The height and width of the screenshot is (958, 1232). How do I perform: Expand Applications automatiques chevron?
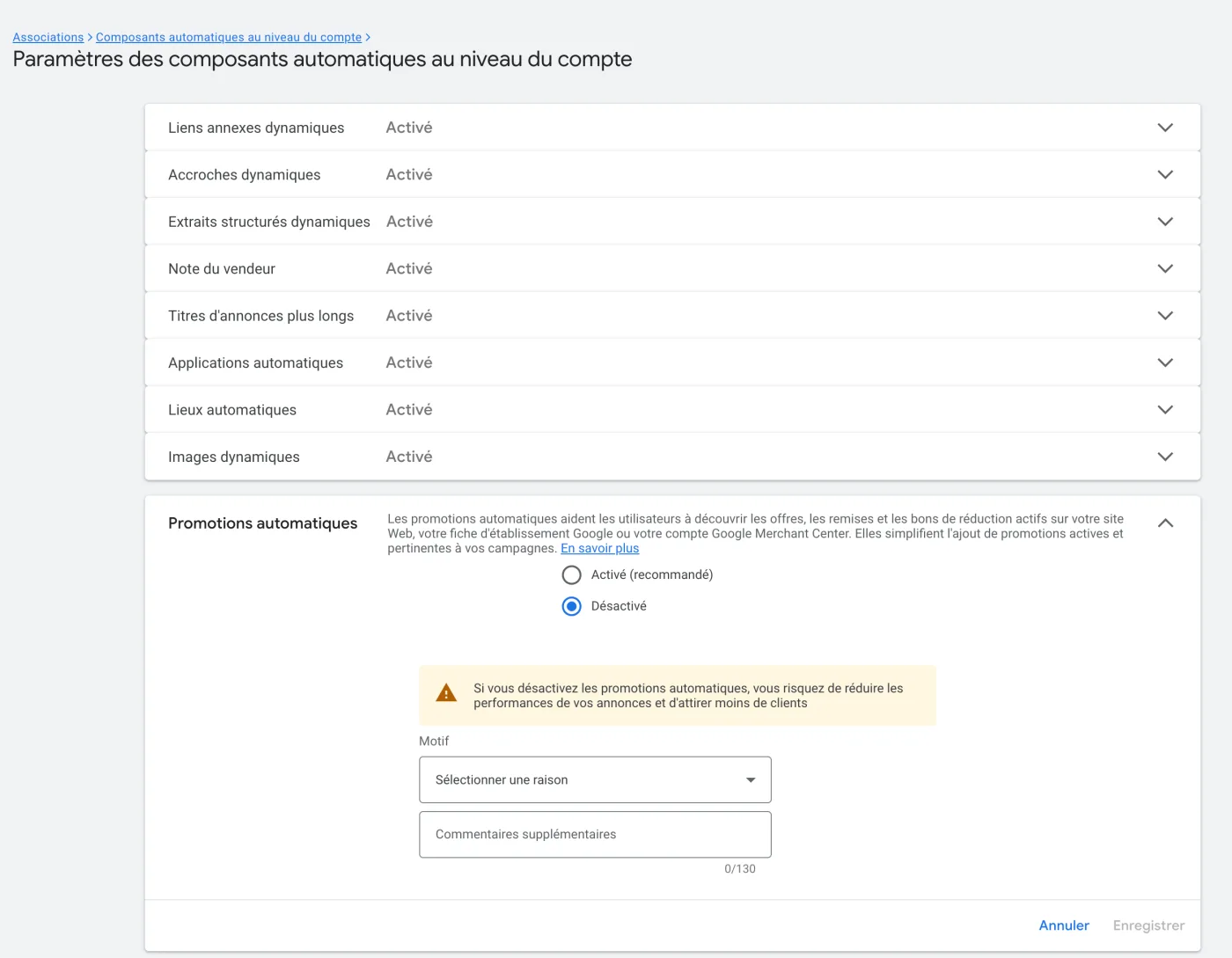point(1165,362)
